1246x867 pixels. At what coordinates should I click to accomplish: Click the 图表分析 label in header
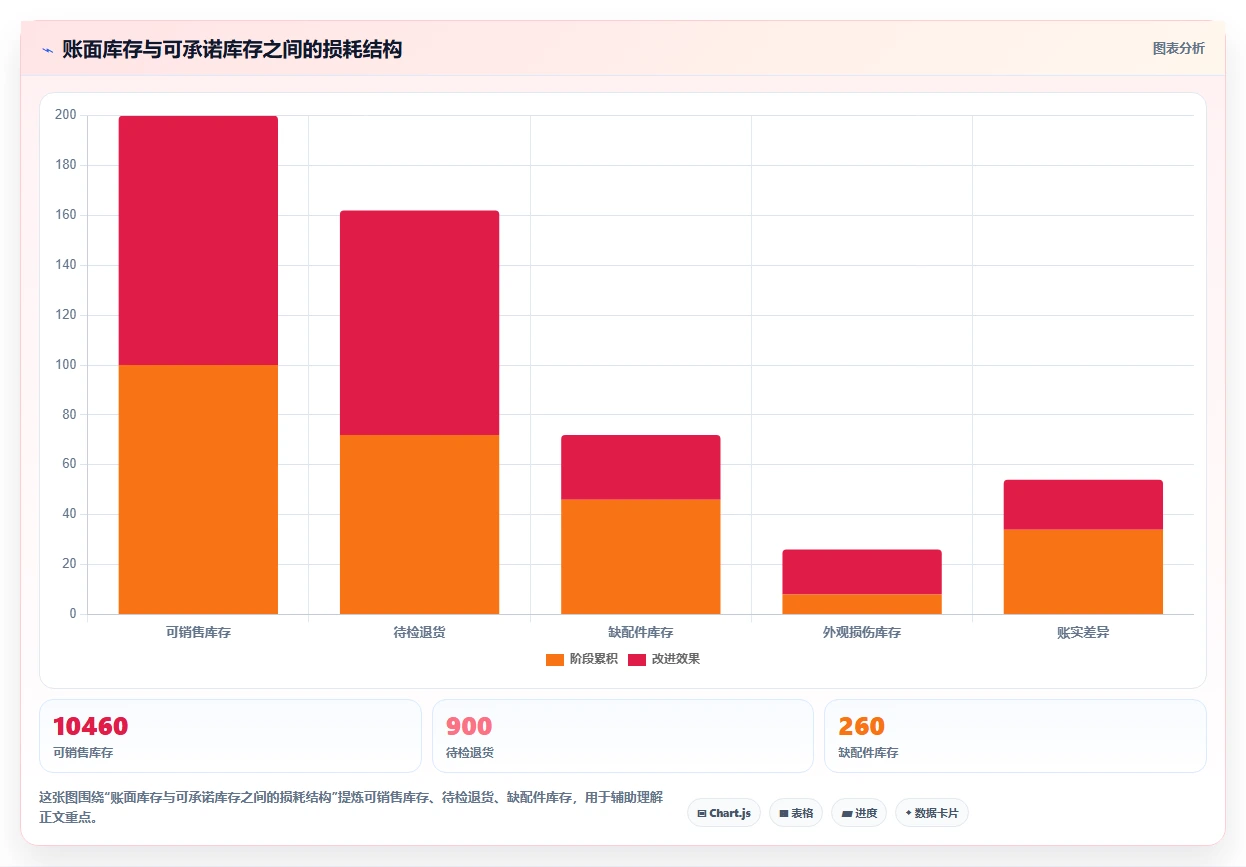1178,48
